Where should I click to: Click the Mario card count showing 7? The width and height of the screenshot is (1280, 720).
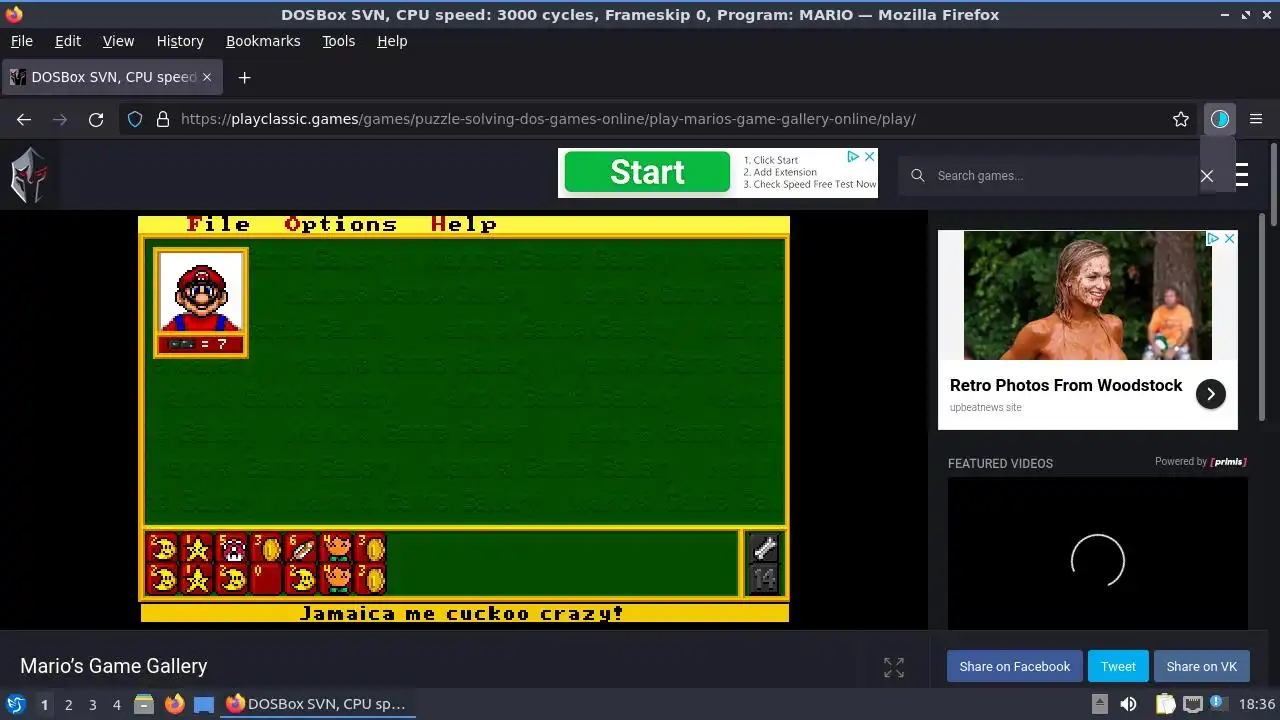click(x=201, y=344)
